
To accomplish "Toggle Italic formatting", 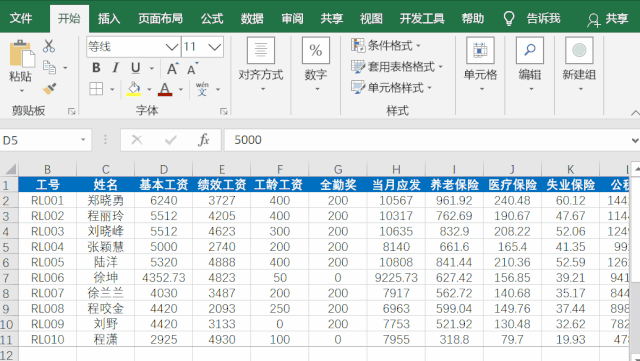I will 116,68.
